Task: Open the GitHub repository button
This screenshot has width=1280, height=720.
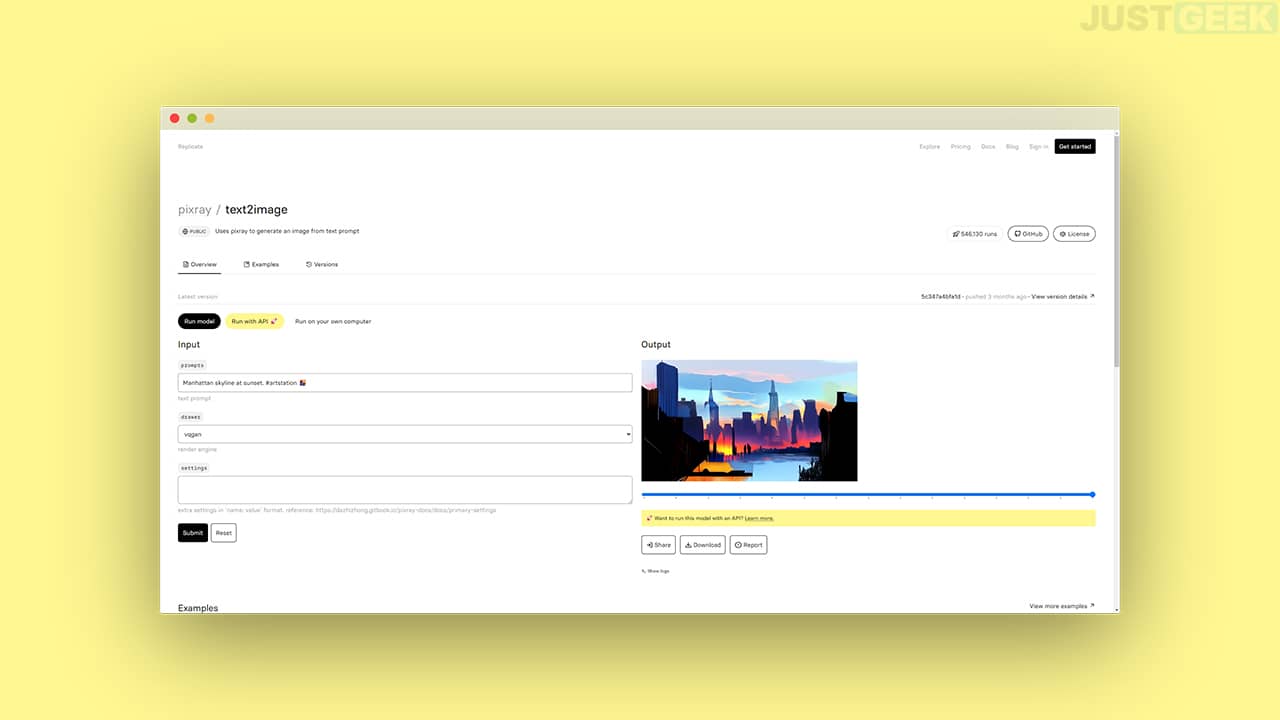Action: (x=1028, y=234)
